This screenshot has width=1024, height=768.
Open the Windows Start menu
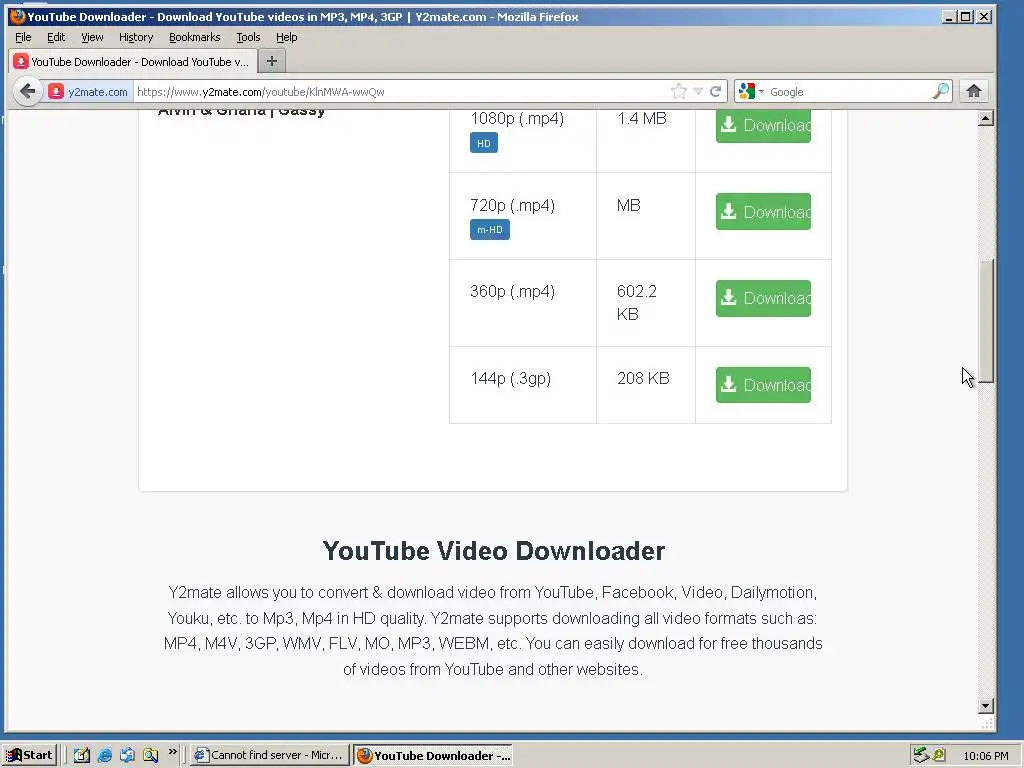pos(30,755)
